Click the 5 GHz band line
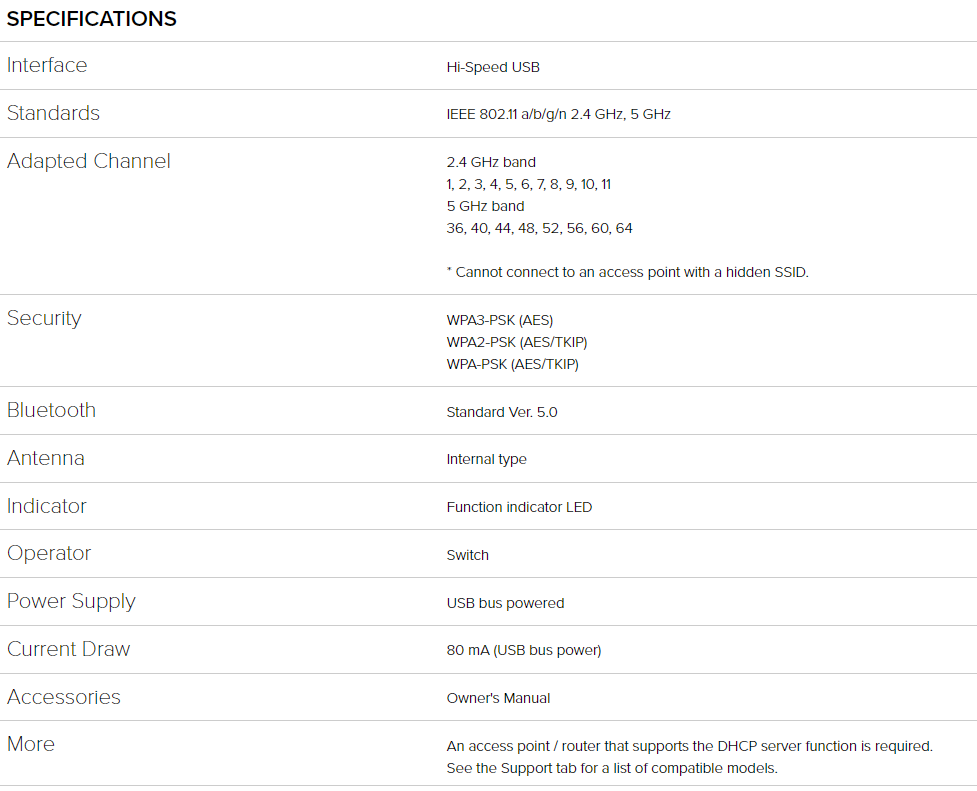 coord(485,206)
